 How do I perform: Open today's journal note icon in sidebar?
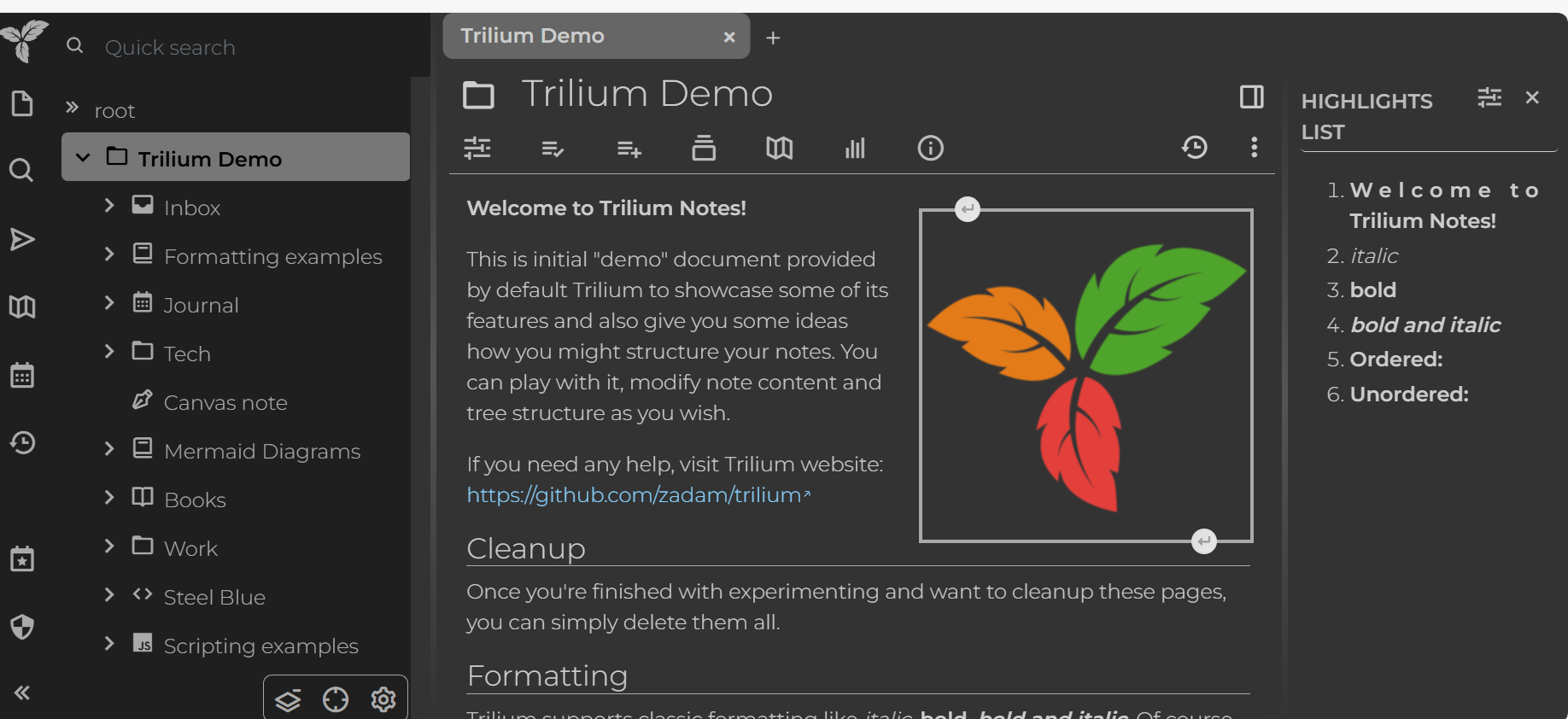click(x=22, y=559)
